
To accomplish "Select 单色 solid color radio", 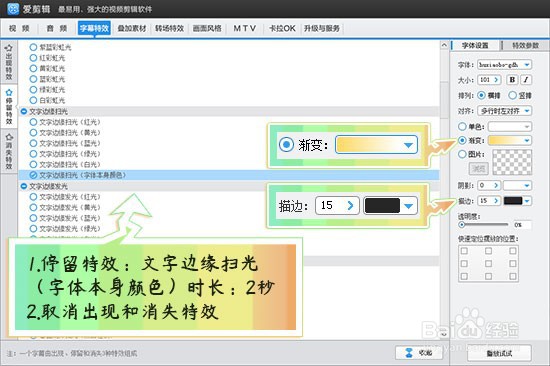I will tap(462, 126).
